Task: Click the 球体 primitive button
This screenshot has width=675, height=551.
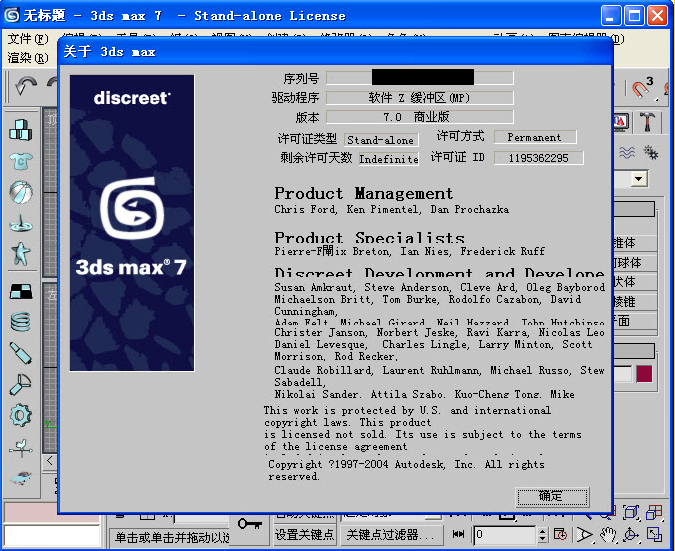Action: pos(635,263)
